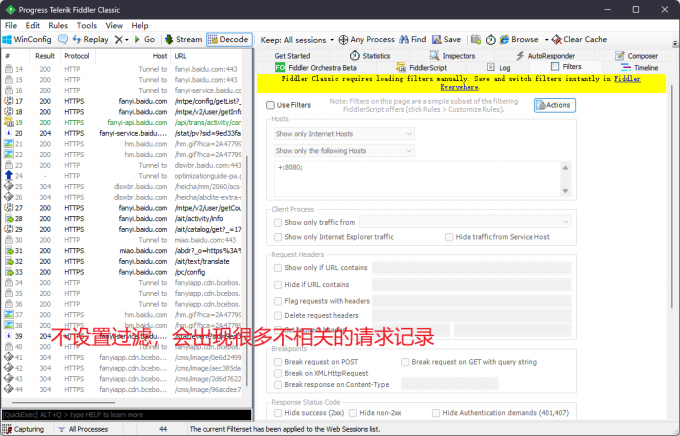
Task: Check Flag requests with headers
Action: pos(278,301)
